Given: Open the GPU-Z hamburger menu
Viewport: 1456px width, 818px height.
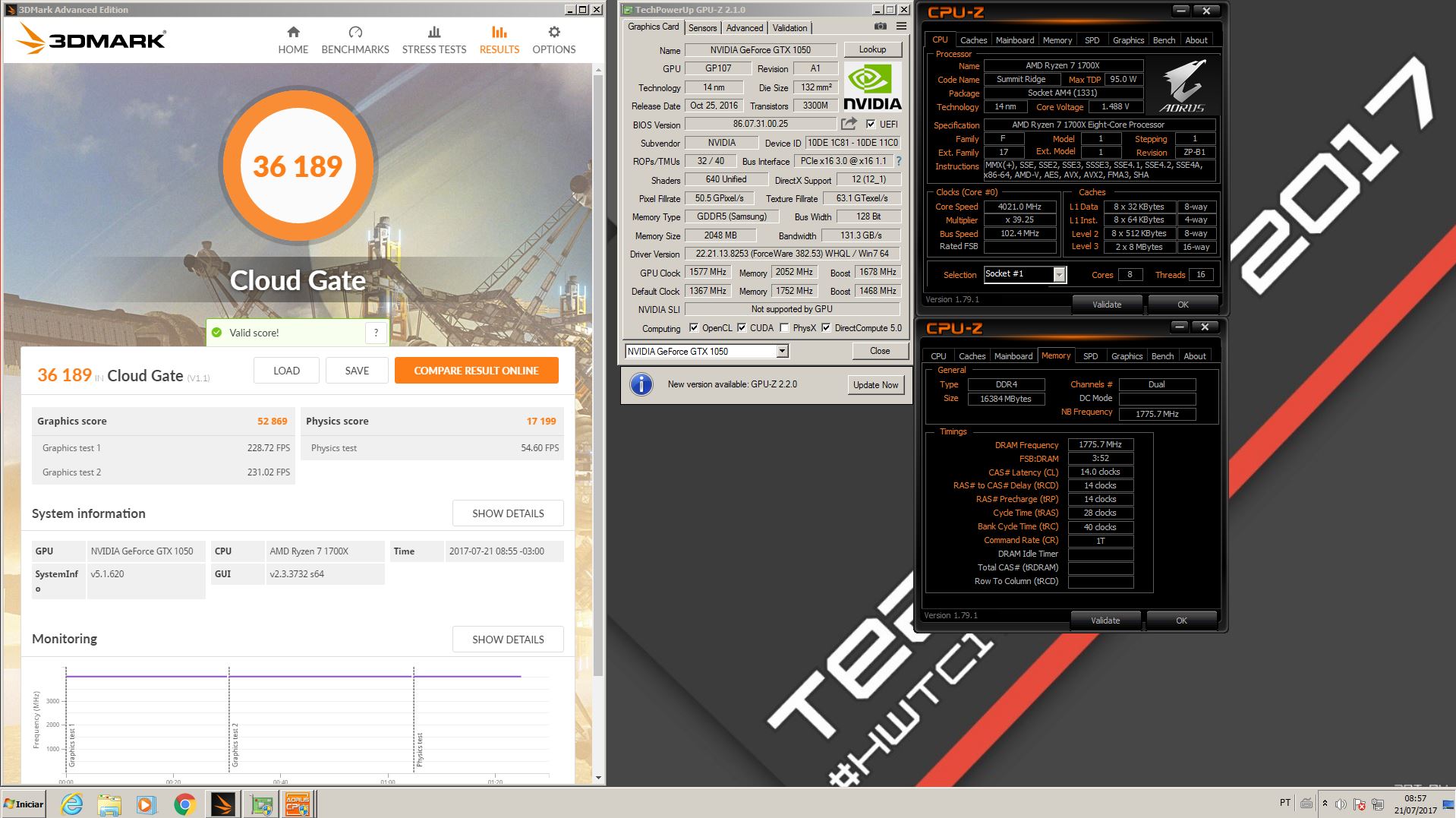Looking at the screenshot, I should pyautogui.click(x=901, y=27).
